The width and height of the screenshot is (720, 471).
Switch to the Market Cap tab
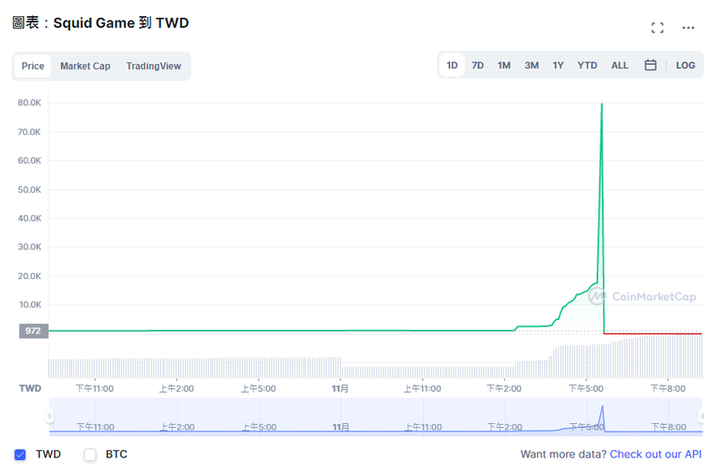click(x=85, y=66)
